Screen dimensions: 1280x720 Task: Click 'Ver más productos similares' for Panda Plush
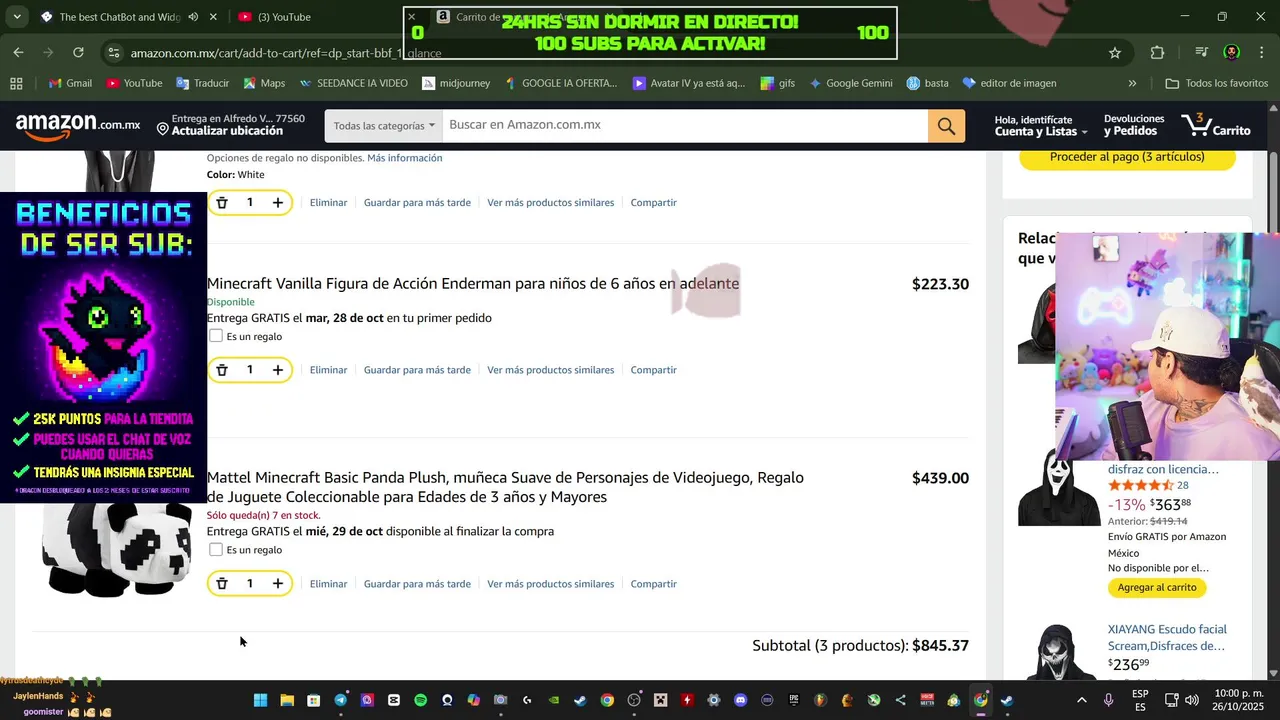tap(550, 584)
